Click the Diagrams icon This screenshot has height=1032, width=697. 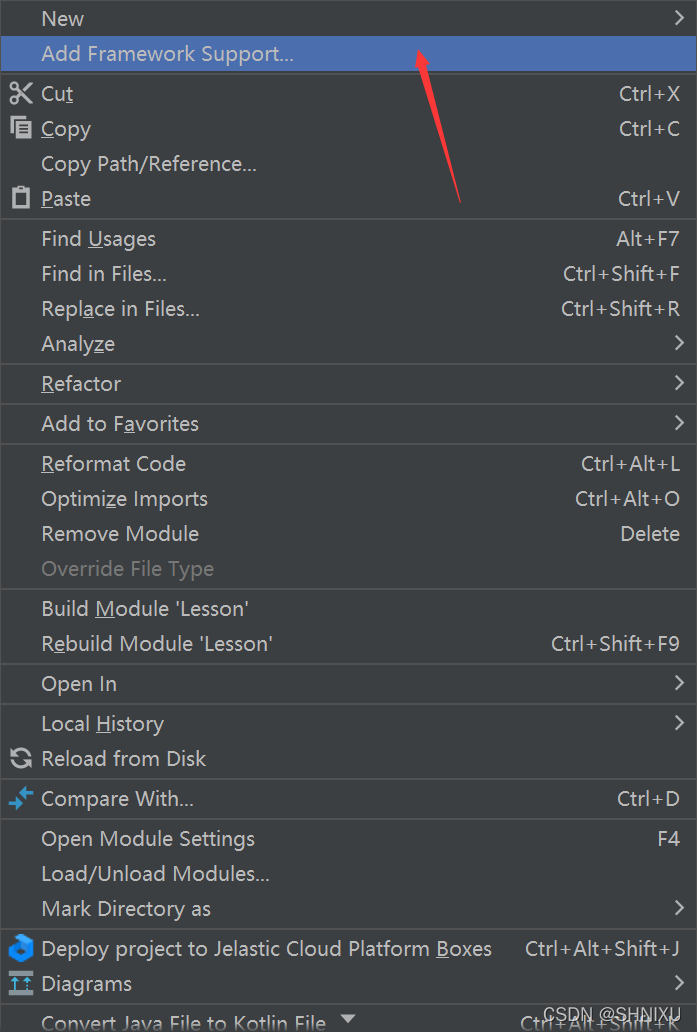pos(20,983)
